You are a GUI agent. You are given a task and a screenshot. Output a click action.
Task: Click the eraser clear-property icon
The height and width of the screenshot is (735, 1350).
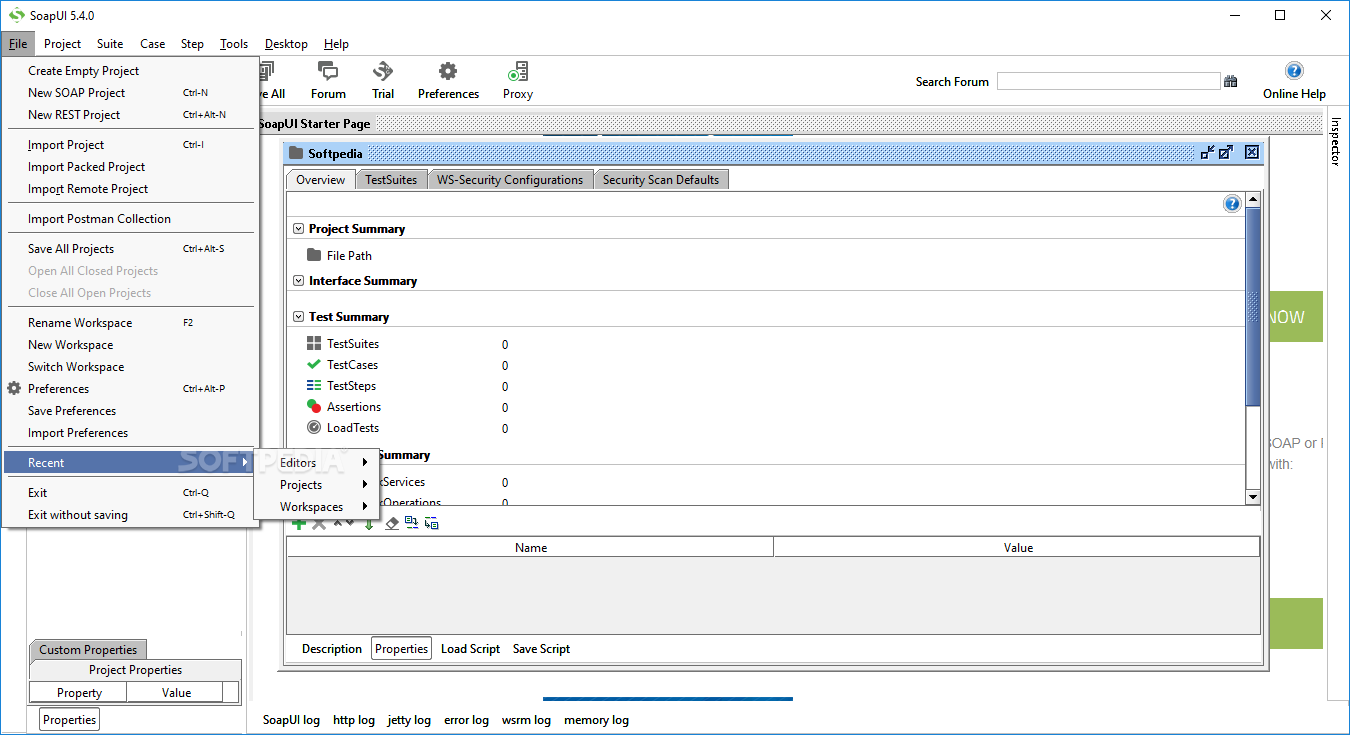coord(392,523)
